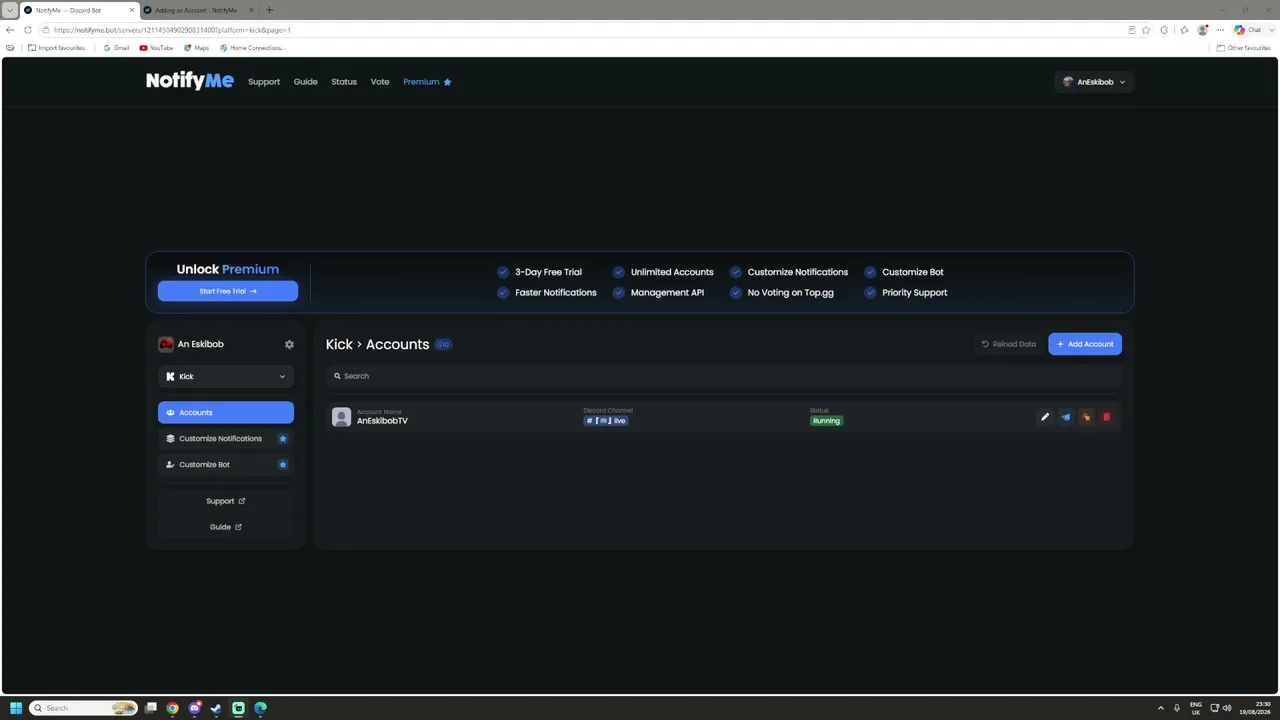
Task: Open the Windows Start menu
Action: [x=16, y=708]
